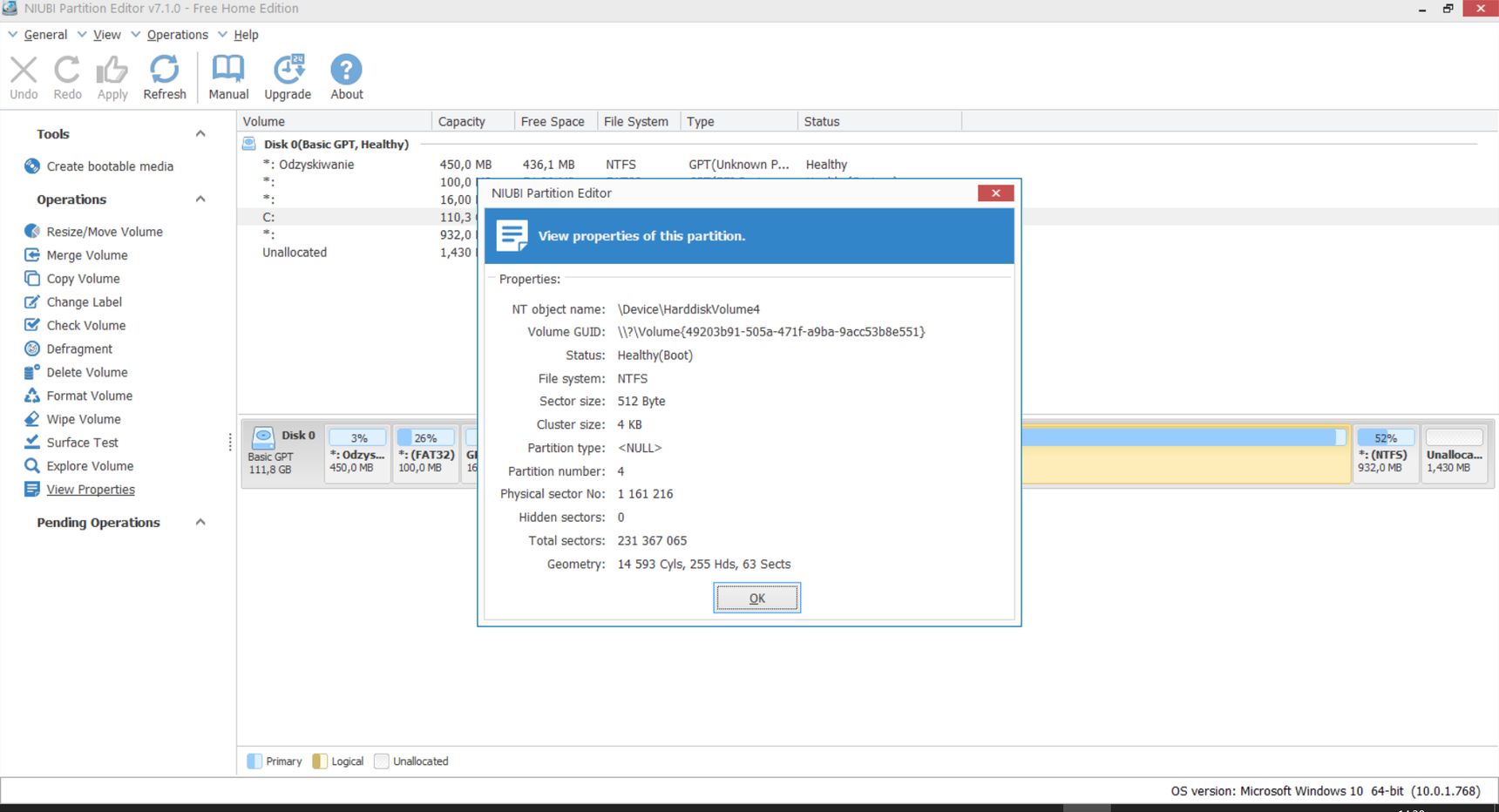This screenshot has width=1499, height=812.
Task: Select the FAT32 100,0 MB partition block
Action: (426, 453)
